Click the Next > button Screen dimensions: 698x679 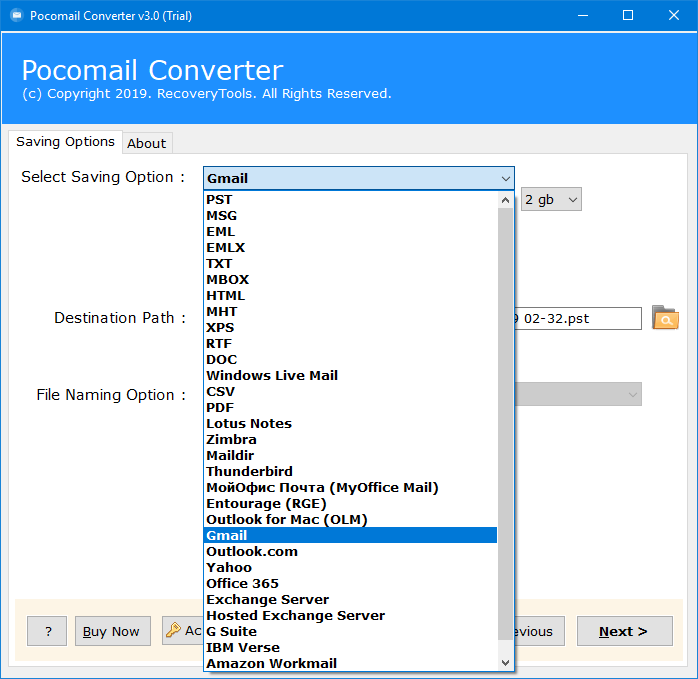click(625, 631)
